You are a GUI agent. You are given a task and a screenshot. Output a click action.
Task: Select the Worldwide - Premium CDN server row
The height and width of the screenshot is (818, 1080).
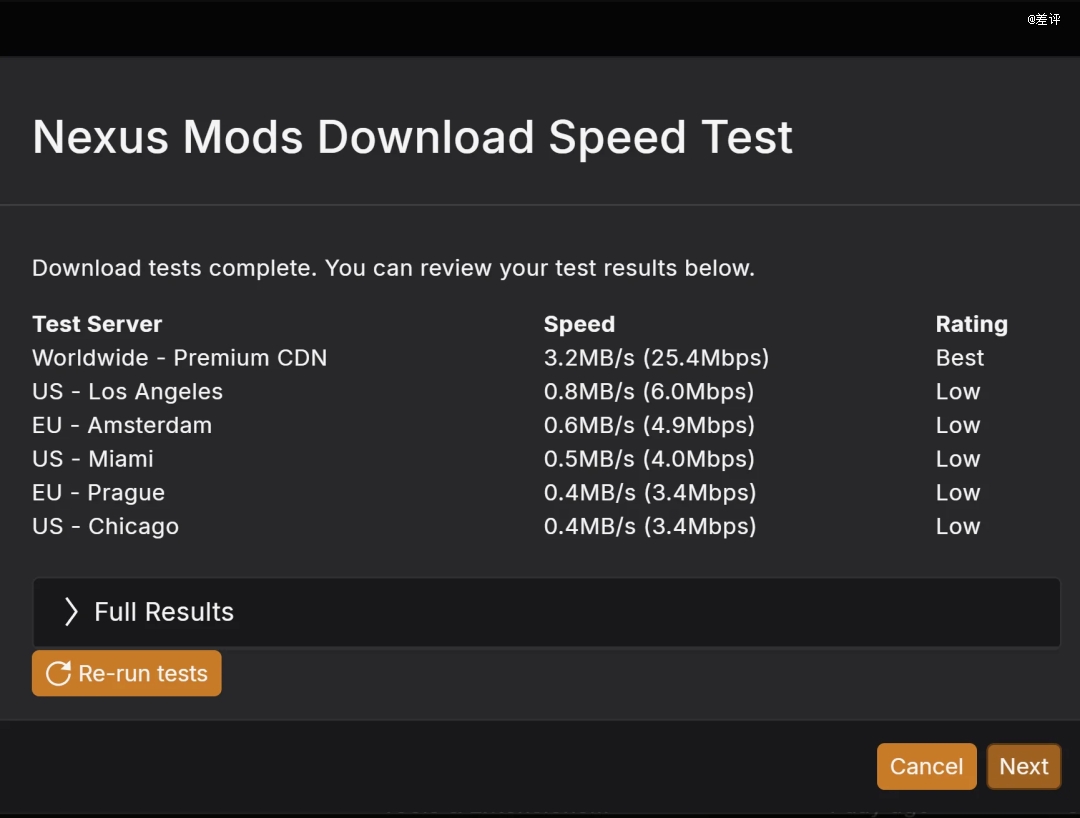(180, 358)
